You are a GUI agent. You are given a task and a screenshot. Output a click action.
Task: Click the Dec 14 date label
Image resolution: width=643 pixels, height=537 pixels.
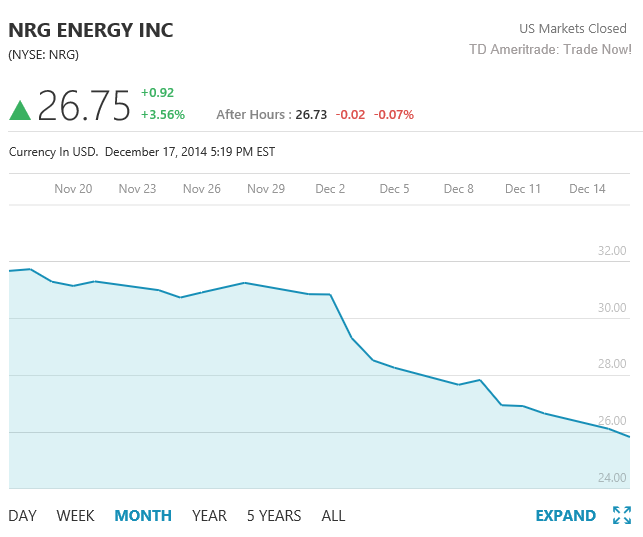(x=587, y=189)
